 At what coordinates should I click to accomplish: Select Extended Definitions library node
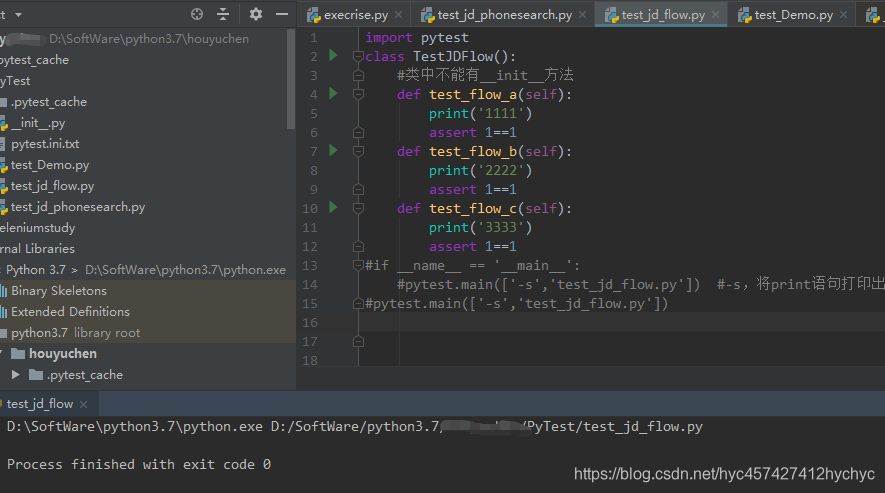70,312
